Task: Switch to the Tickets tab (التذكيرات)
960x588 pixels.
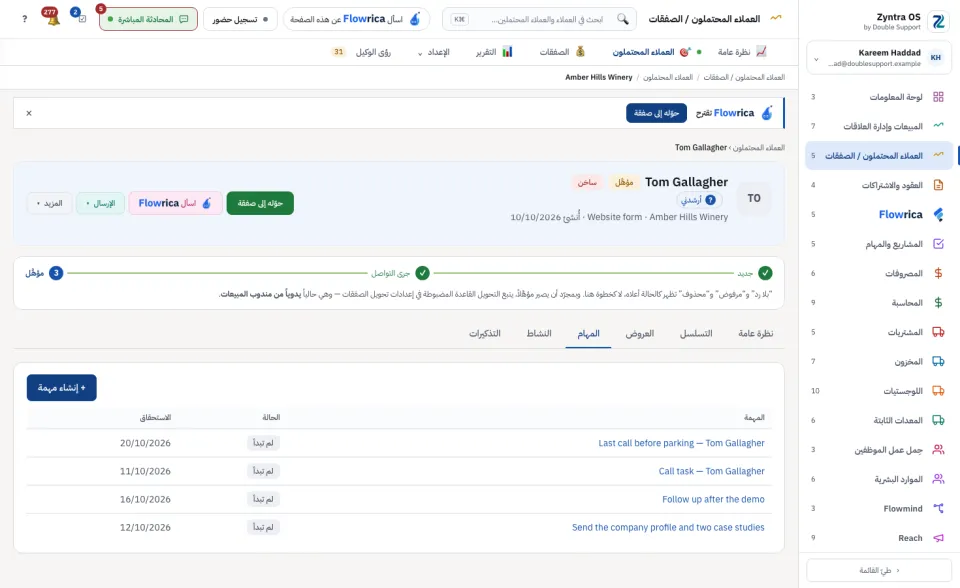Action: tap(485, 333)
